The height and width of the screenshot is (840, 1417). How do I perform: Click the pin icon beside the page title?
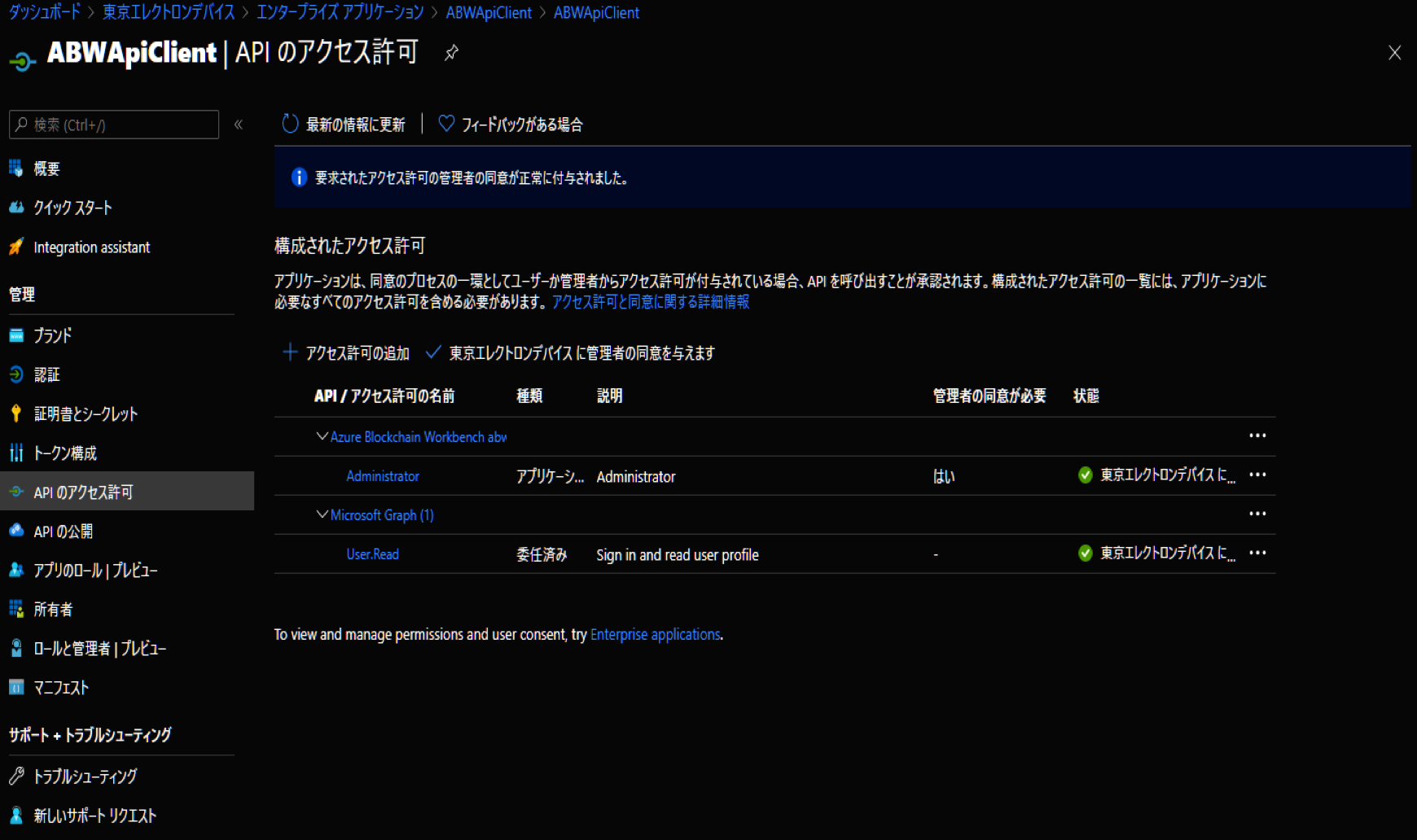pyautogui.click(x=451, y=53)
